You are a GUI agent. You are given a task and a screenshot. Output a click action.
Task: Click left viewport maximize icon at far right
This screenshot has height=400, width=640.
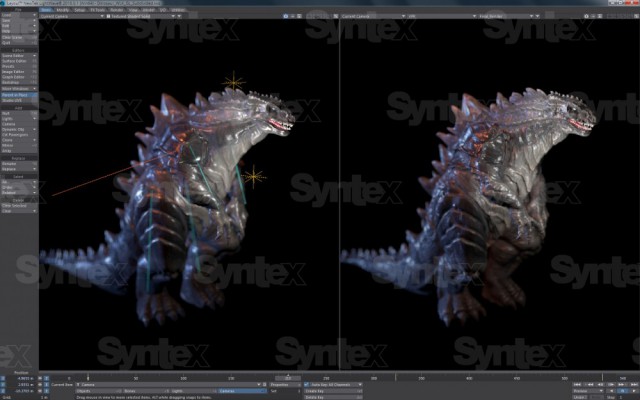point(334,16)
